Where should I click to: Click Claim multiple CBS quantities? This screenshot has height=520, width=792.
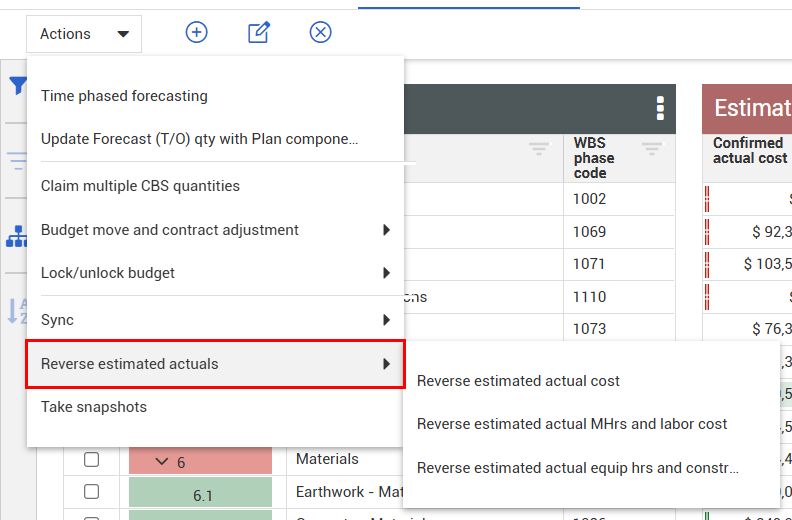point(140,186)
